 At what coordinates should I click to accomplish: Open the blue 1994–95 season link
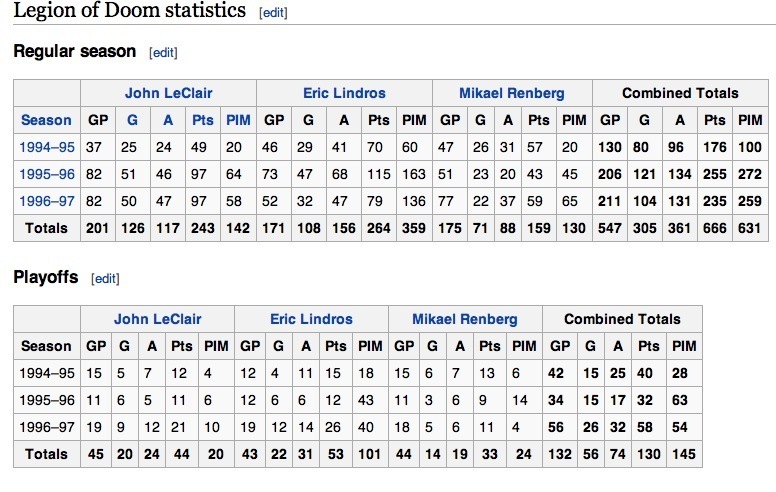click(x=46, y=147)
